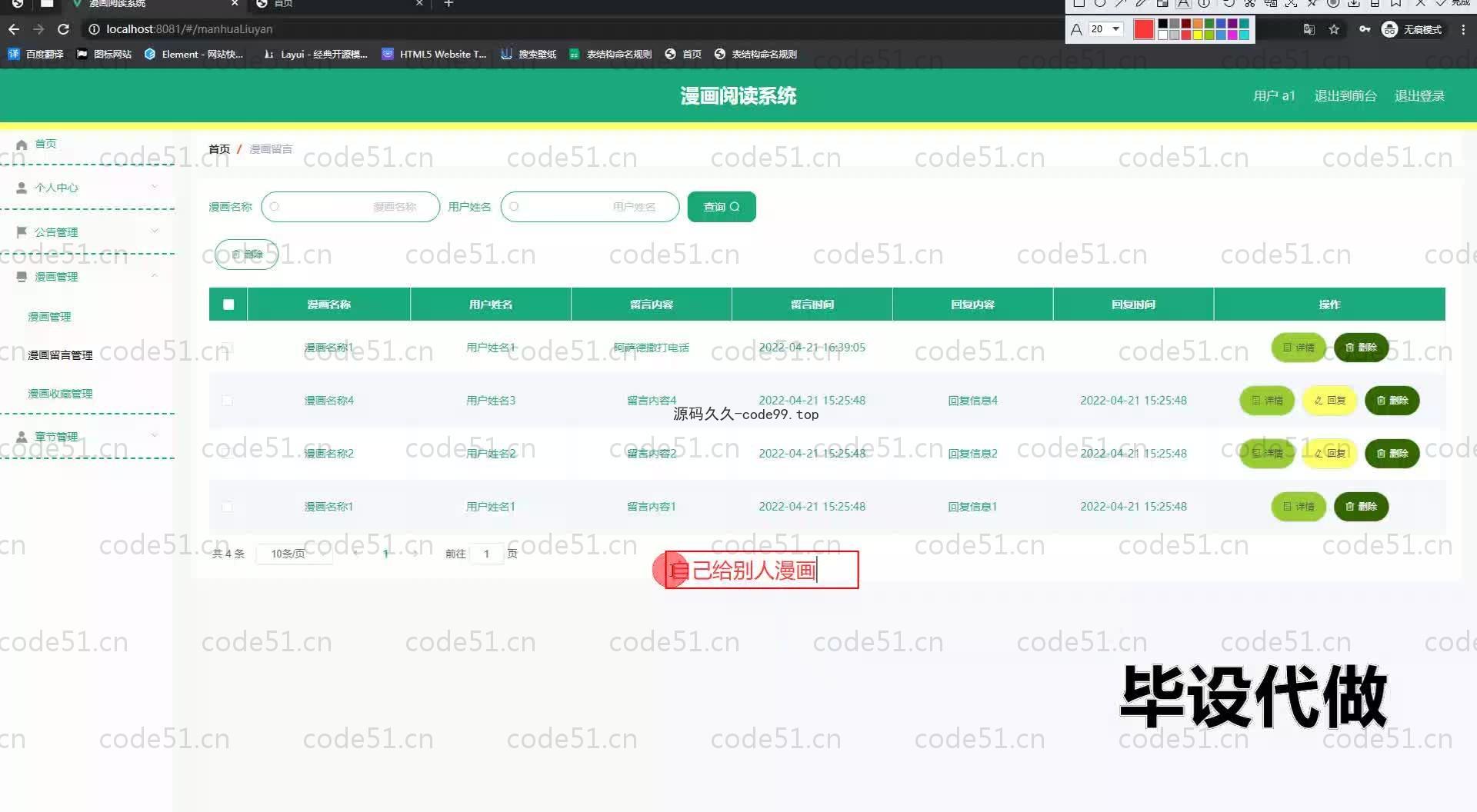Open 漫画留言管理 submenu item
Screen dimensions: 1477x812
click(60, 355)
